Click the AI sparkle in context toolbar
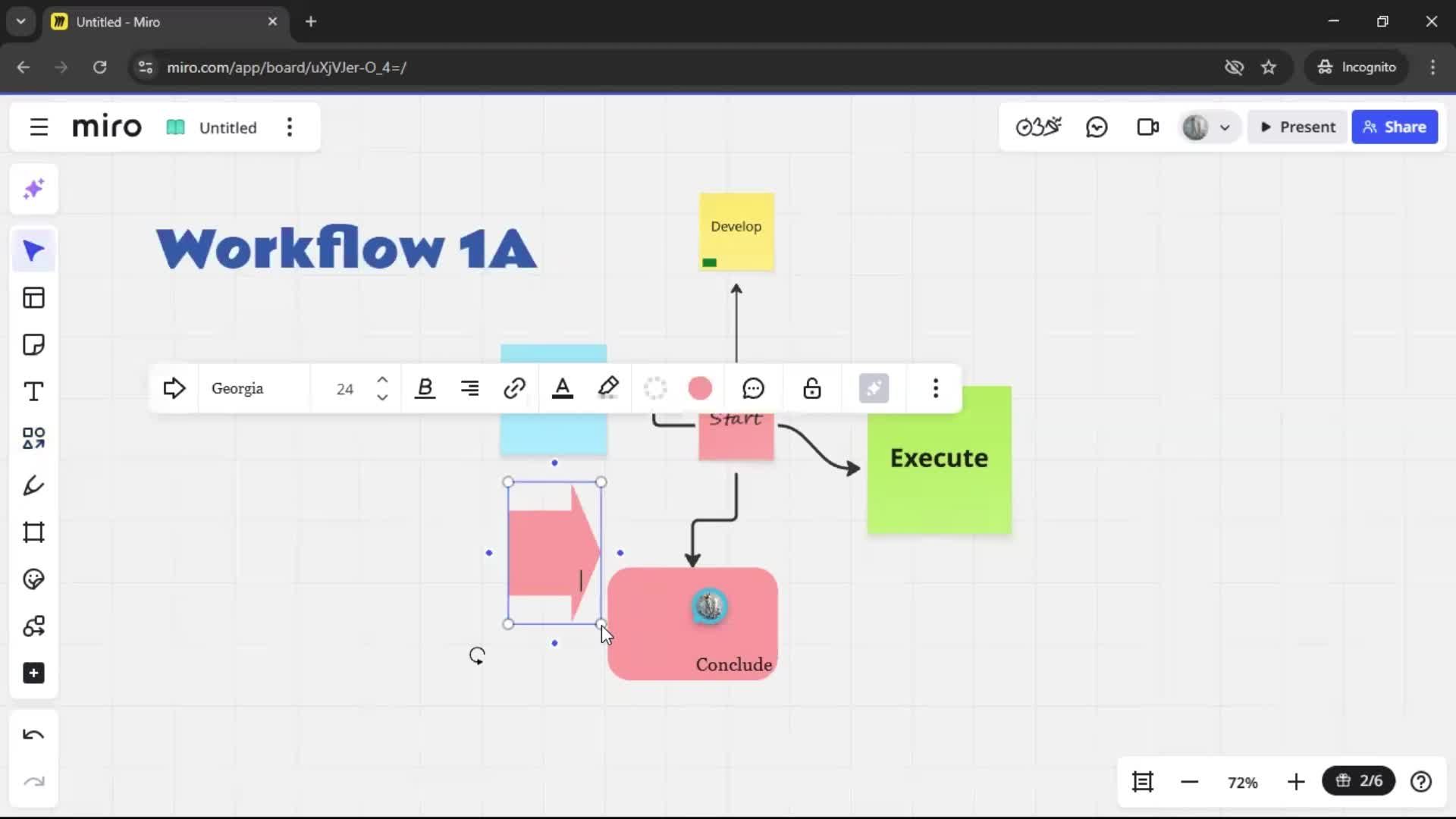Screen dimensions: 1456x819 point(874,388)
